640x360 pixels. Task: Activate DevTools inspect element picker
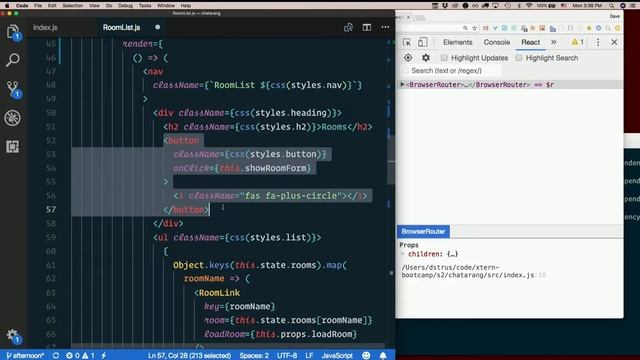[x=407, y=42]
